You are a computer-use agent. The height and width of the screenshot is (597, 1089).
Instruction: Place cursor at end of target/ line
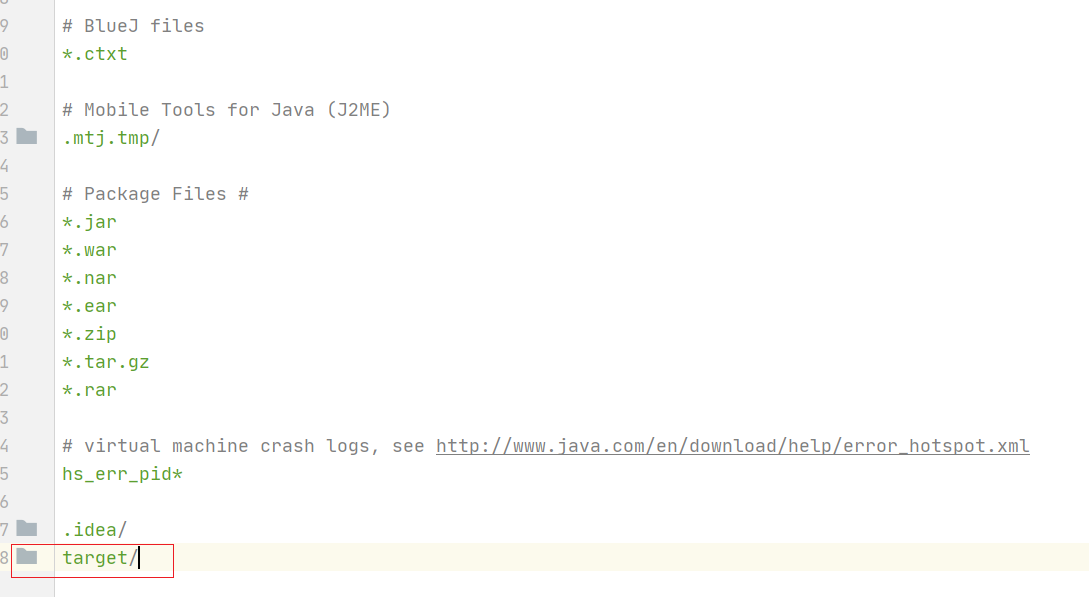pos(139,557)
